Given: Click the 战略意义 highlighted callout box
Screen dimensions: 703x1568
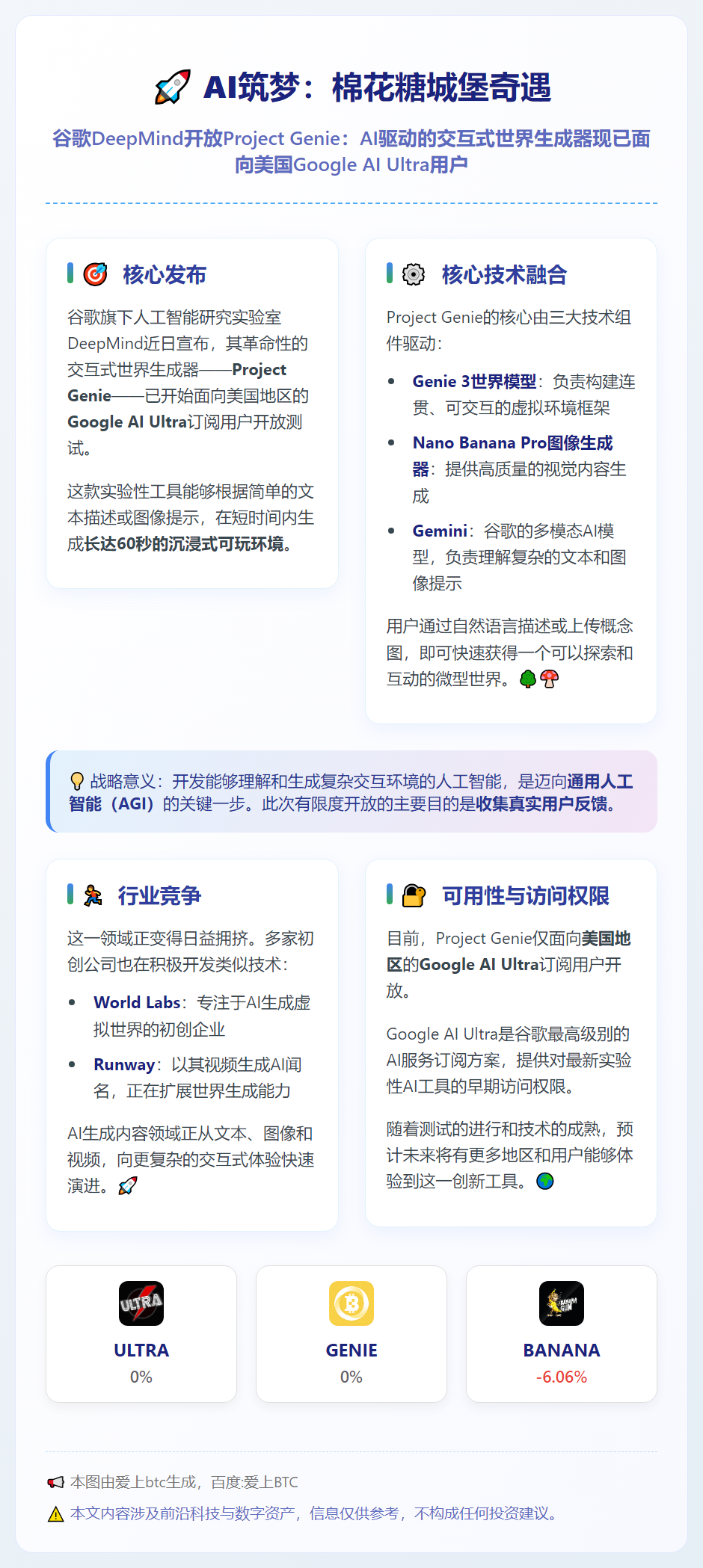Looking at the screenshot, I should click(351, 791).
